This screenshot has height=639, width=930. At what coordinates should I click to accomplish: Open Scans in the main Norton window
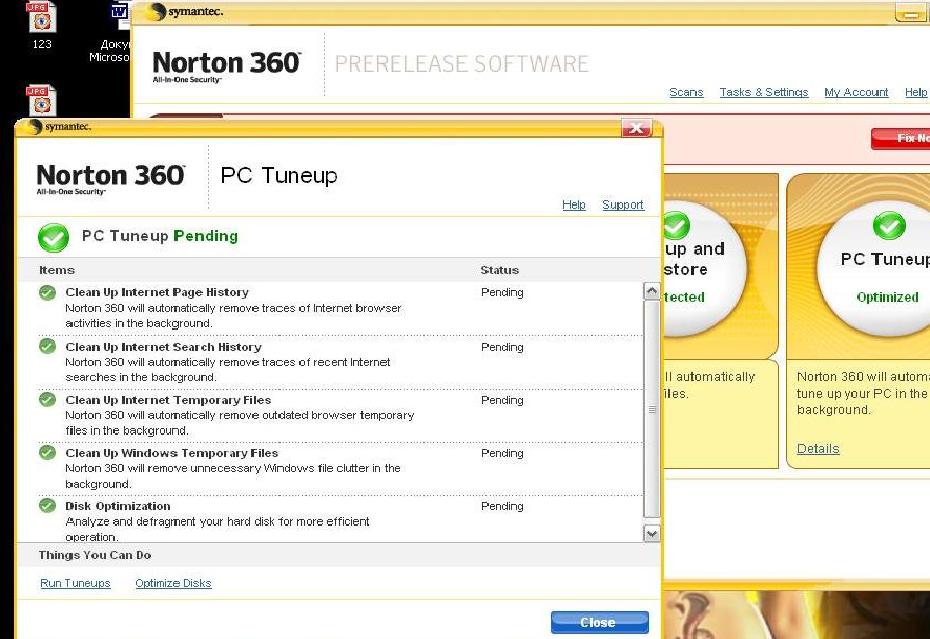[686, 93]
